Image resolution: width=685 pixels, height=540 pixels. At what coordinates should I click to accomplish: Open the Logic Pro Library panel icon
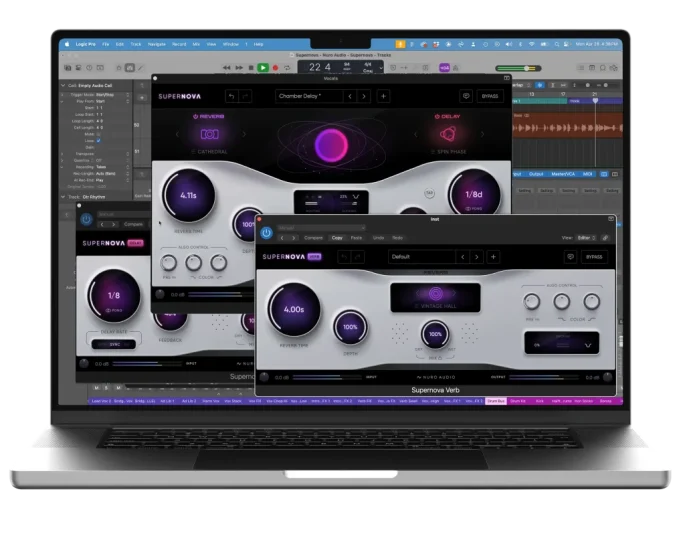68,68
